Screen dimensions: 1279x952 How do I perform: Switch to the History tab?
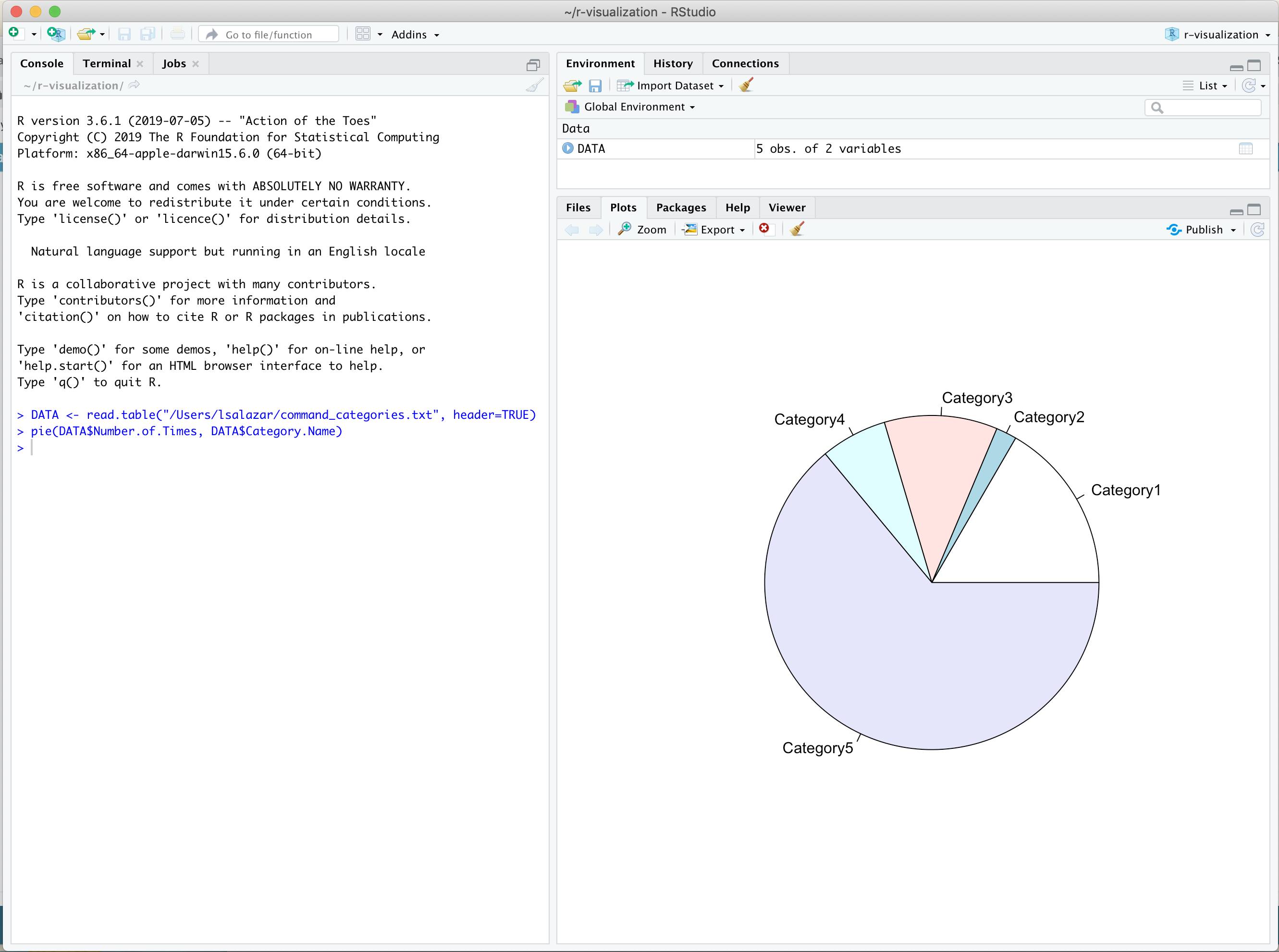[x=673, y=63]
